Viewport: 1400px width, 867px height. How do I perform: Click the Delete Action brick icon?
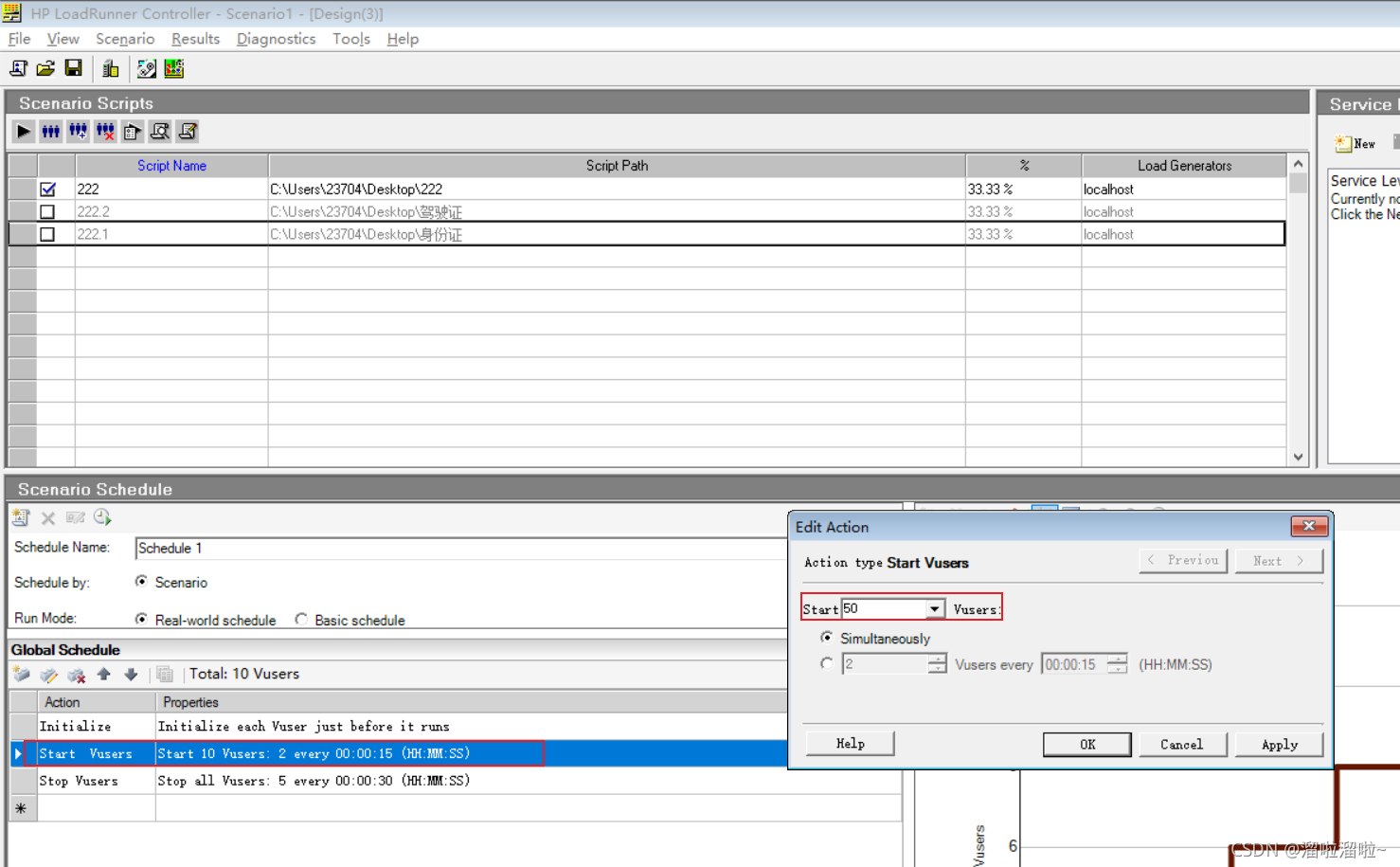click(76, 675)
